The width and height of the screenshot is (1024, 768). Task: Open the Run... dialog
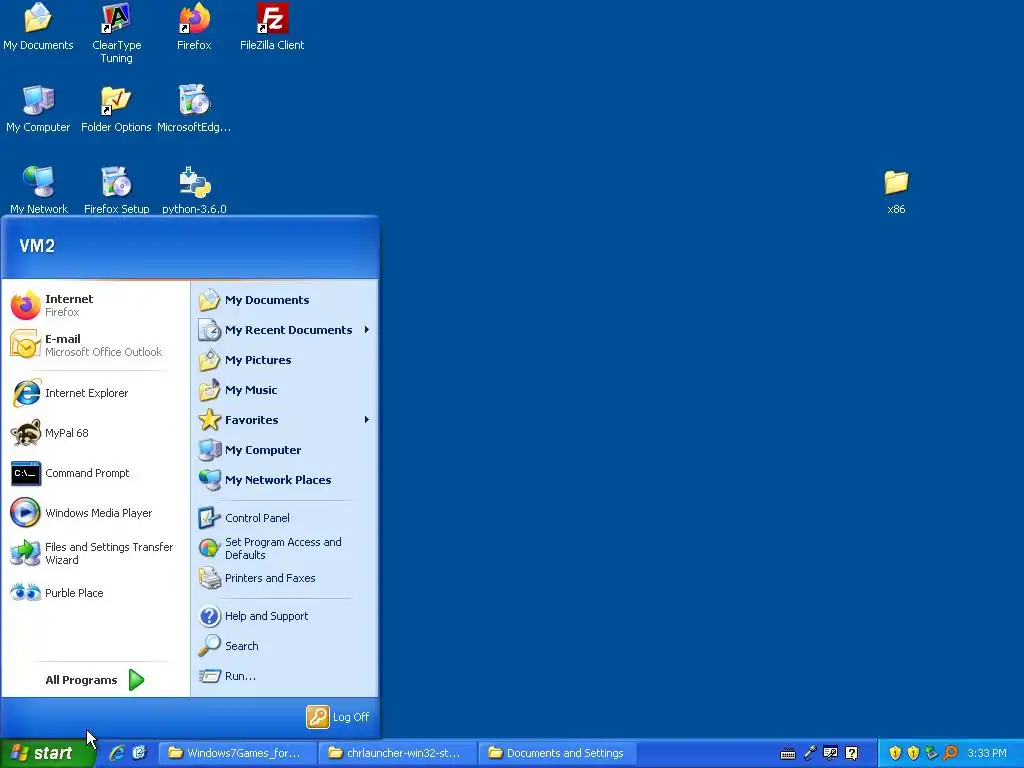click(x=285, y=676)
